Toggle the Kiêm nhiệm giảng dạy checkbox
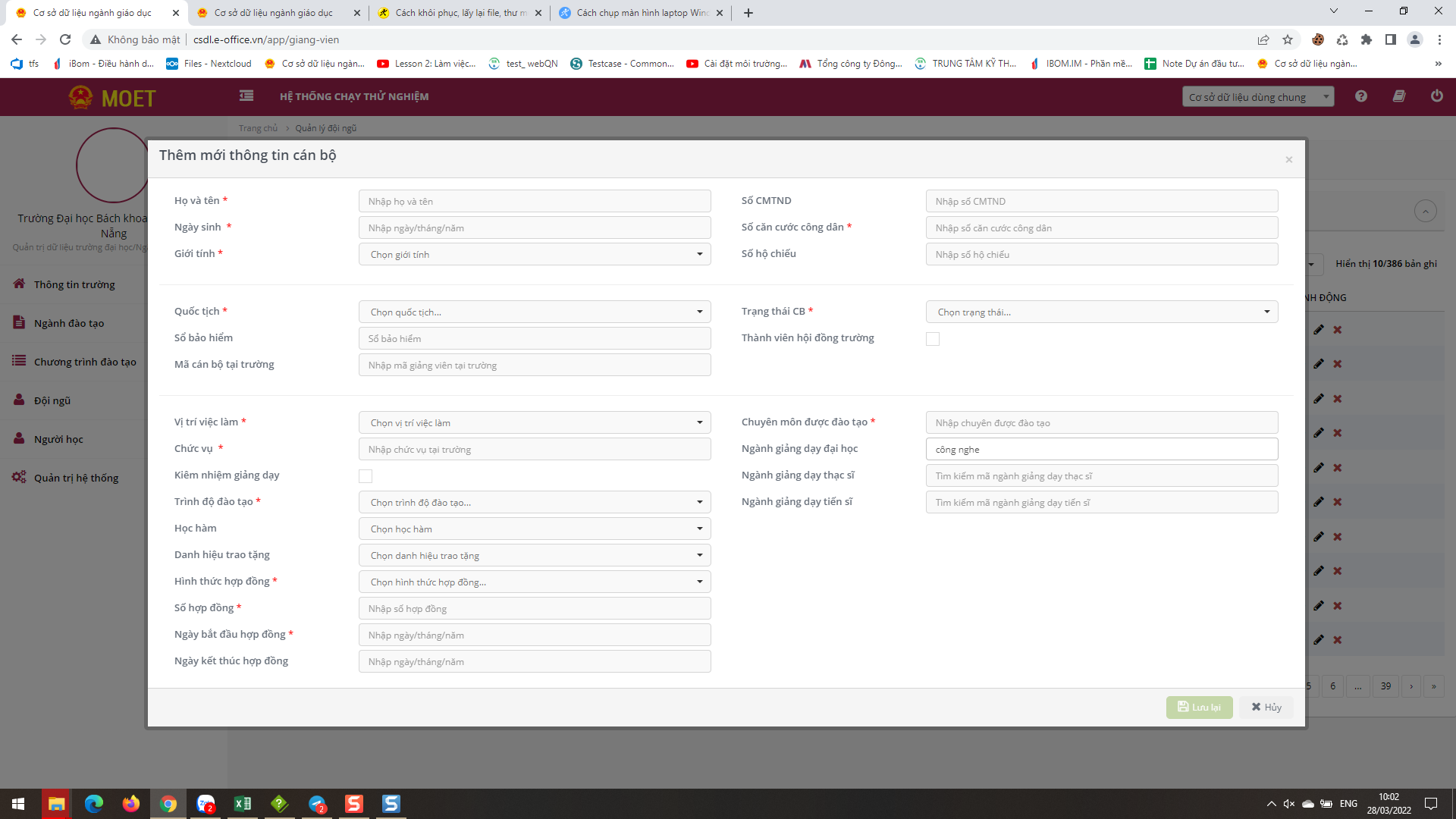 tap(366, 476)
